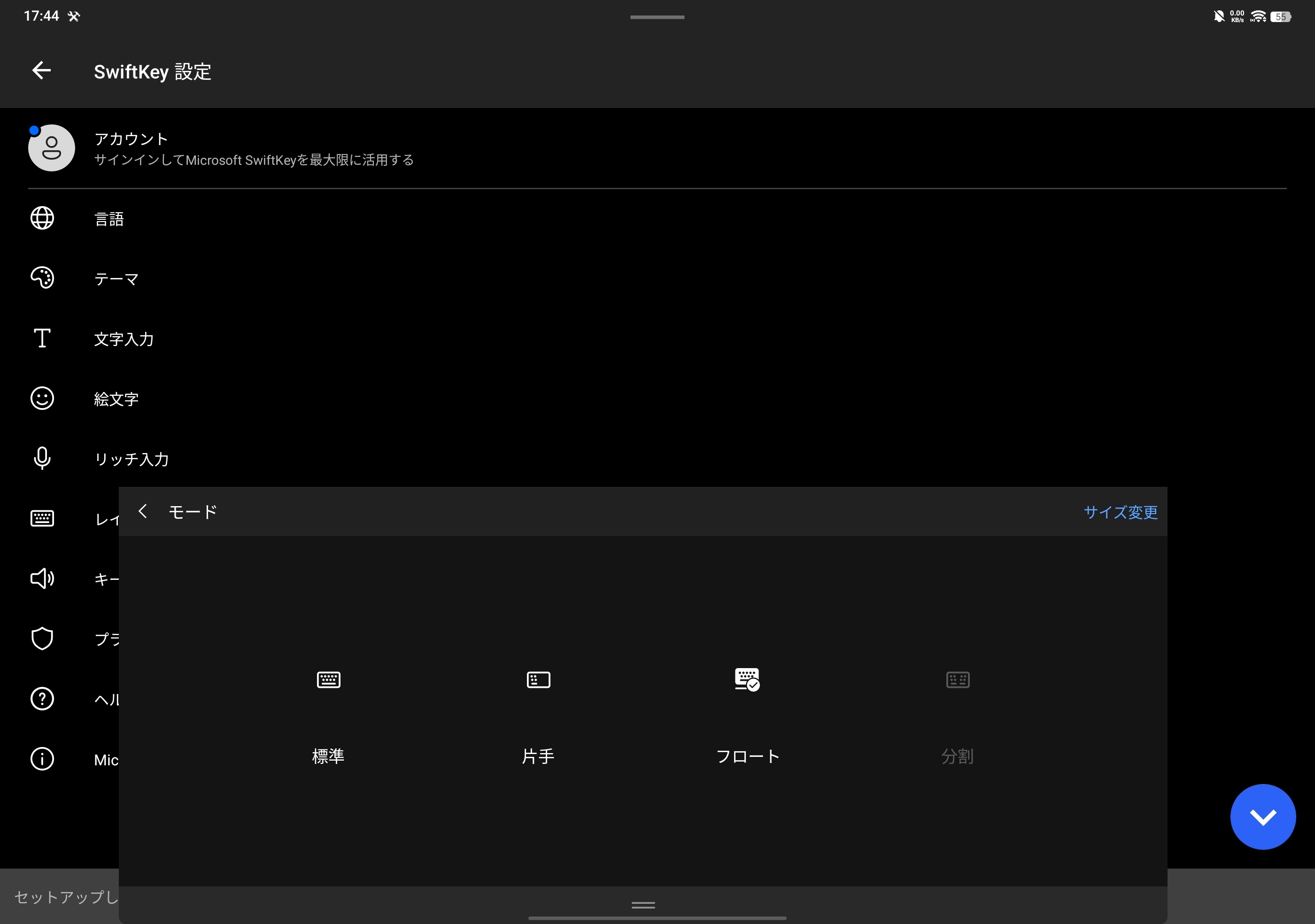Select the 分割 split mode icon
The width and height of the screenshot is (1315, 924).
pyautogui.click(x=958, y=679)
